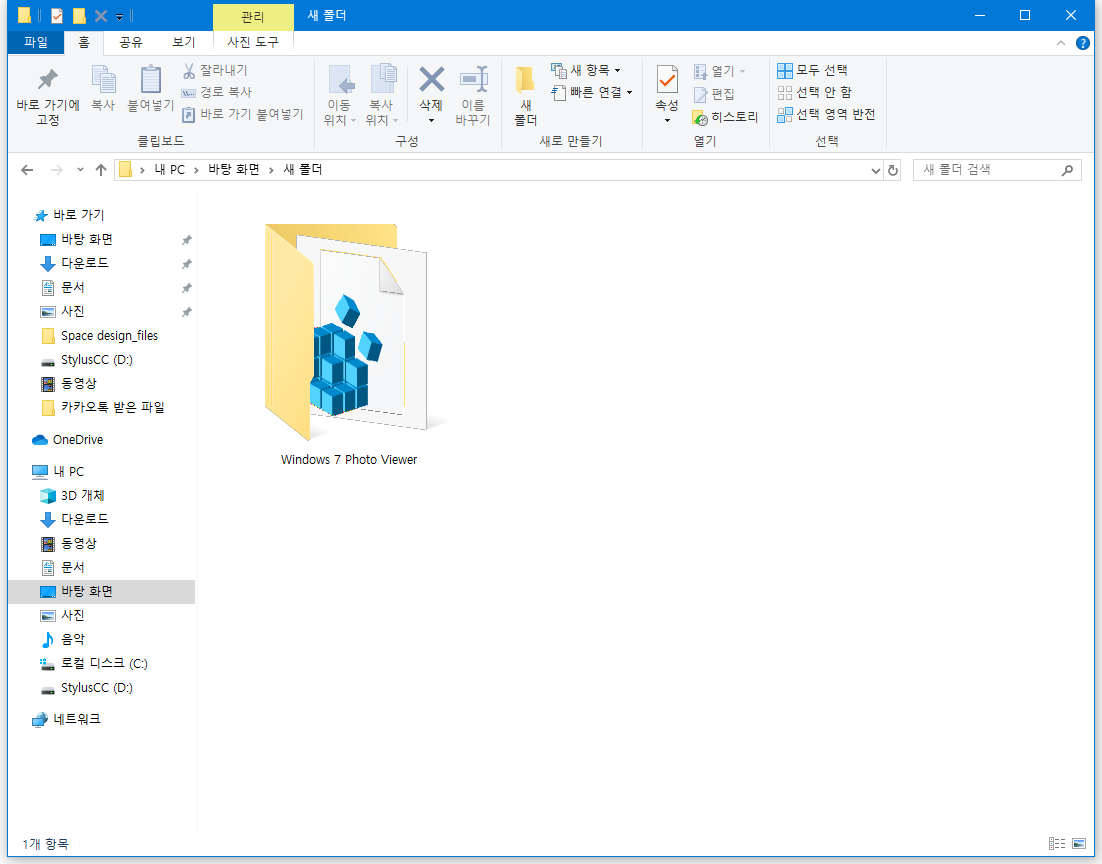Go forward with the right arrow
Screen dimensions: 1102x864
(57, 170)
